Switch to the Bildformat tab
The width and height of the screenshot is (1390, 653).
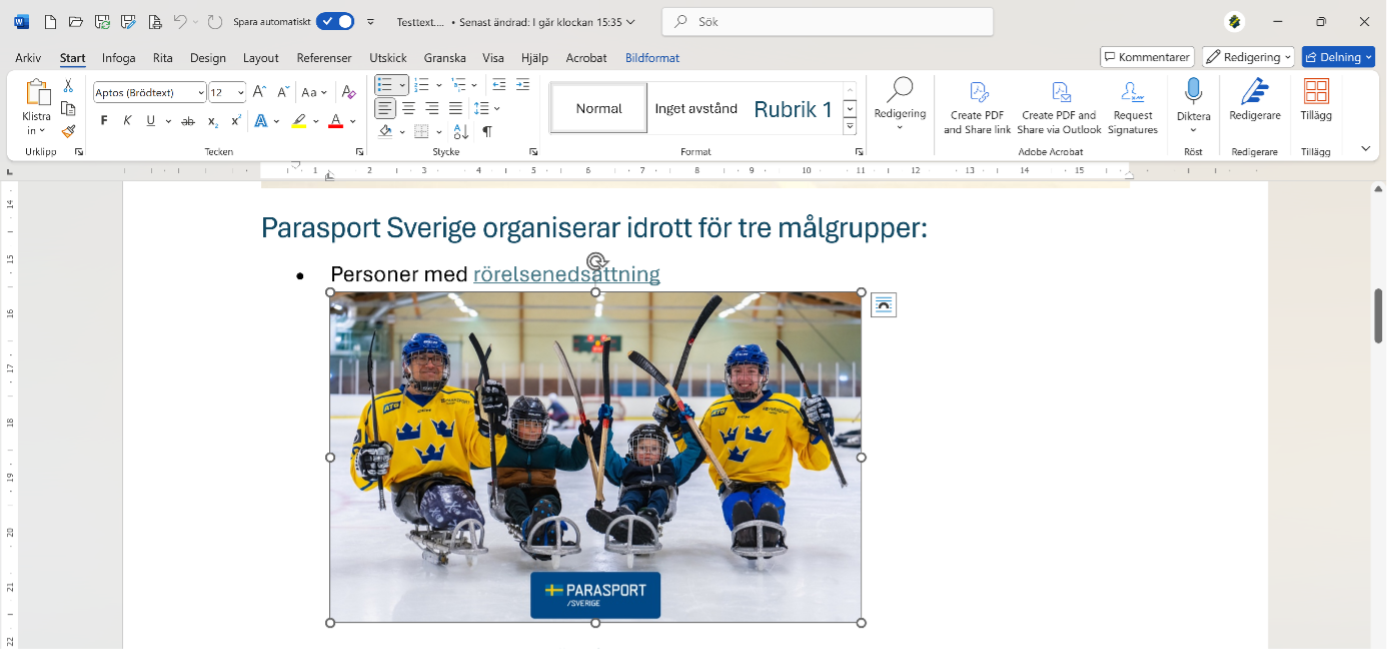click(x=652, y=58)
